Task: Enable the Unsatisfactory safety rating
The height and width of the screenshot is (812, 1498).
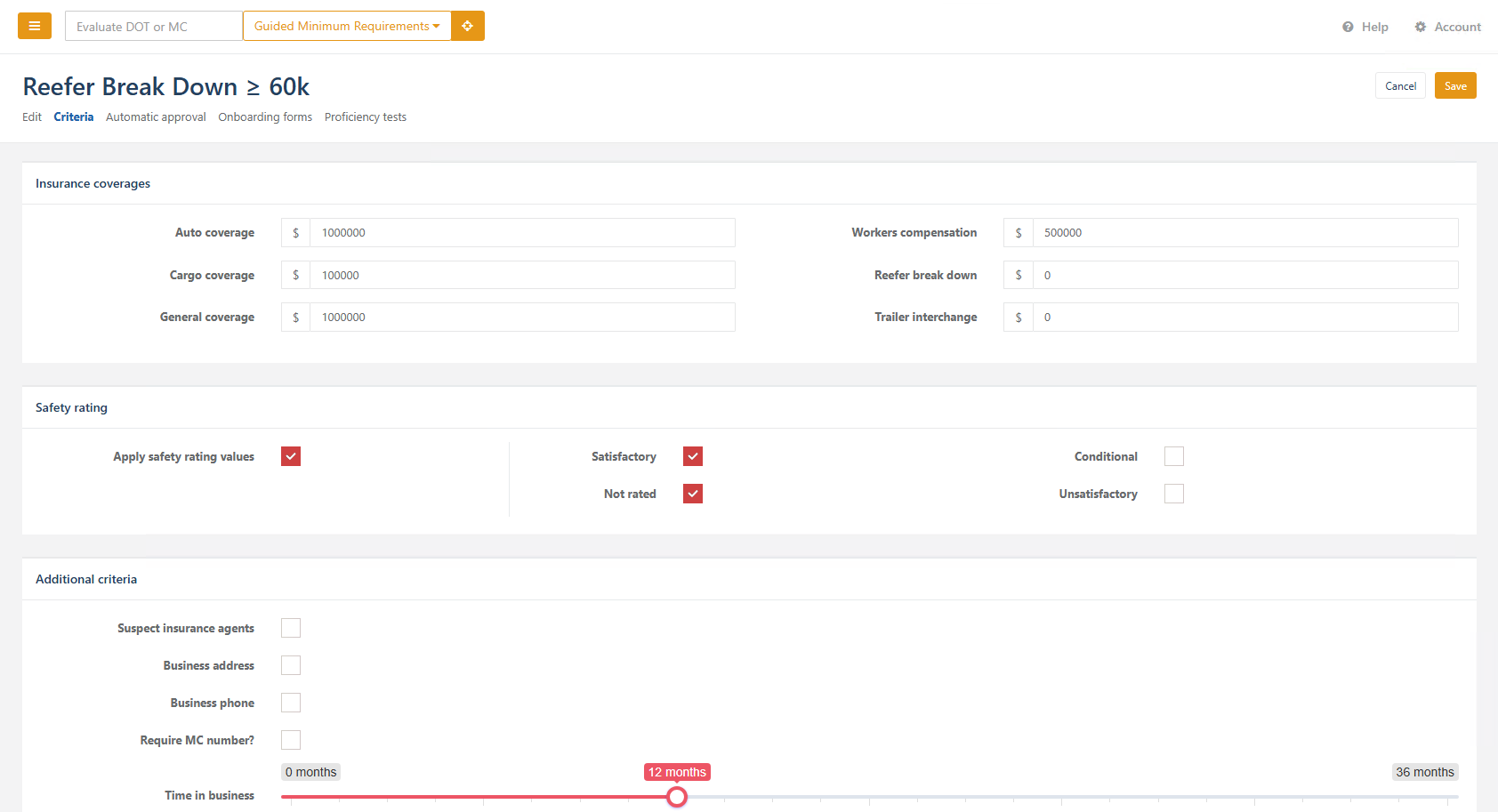Action: point(1174,494)
